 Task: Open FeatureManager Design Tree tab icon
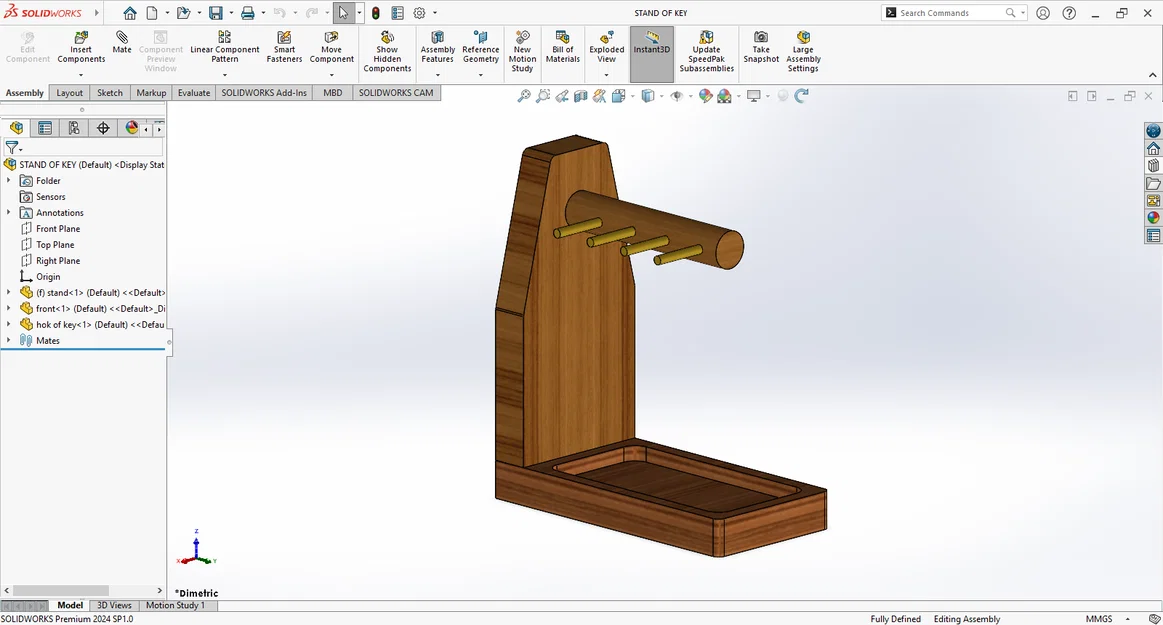16,128
